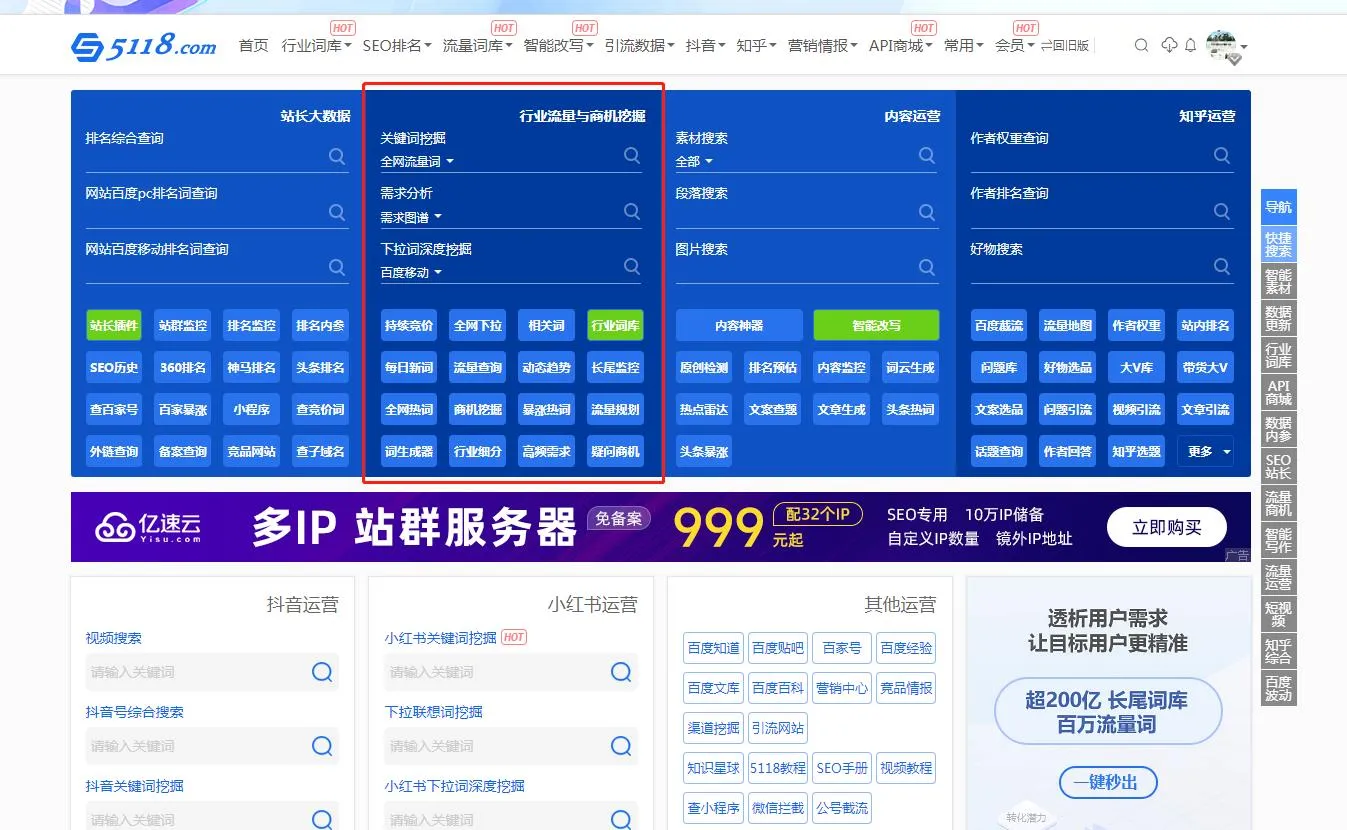Click search icon beside 小红书关键词挖掘 input
This screenshot has height=830, width=1347.
click(621, 672)
